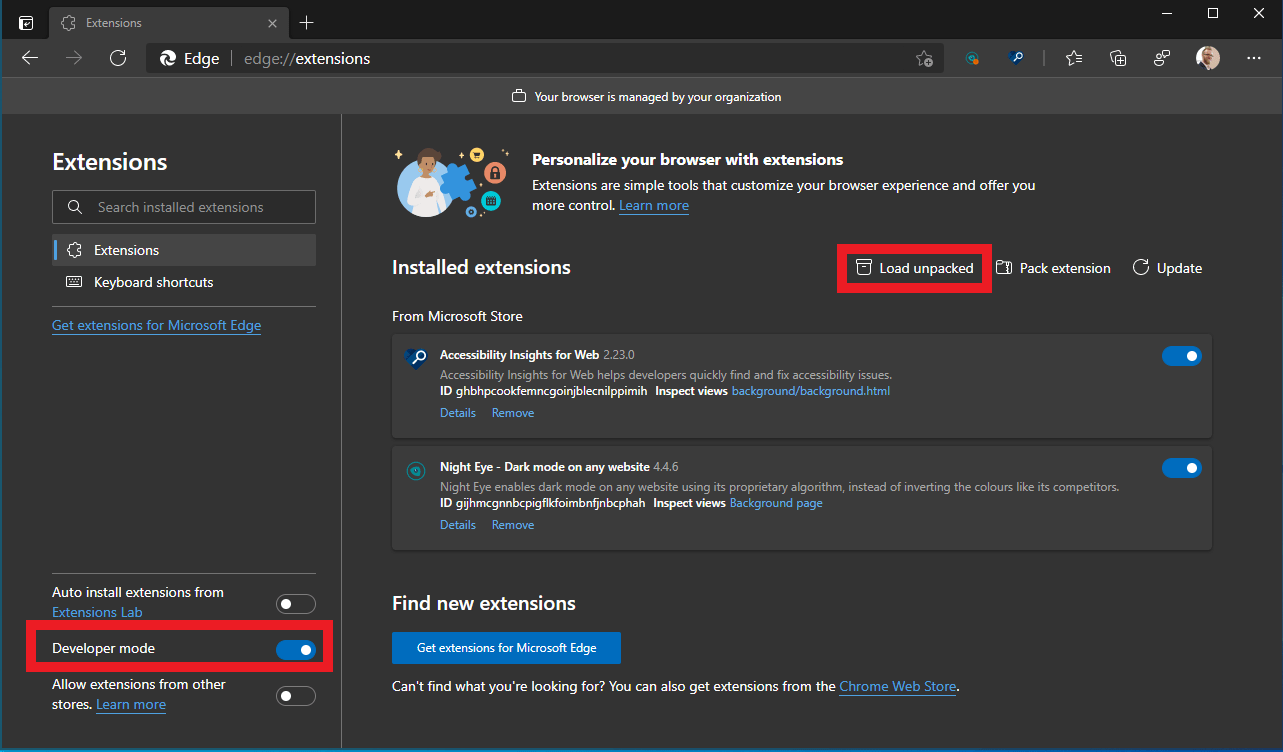Open Keyboard shortcuts in sidebar
Viewport: 1283px width, 752px height.
(184, 282)
